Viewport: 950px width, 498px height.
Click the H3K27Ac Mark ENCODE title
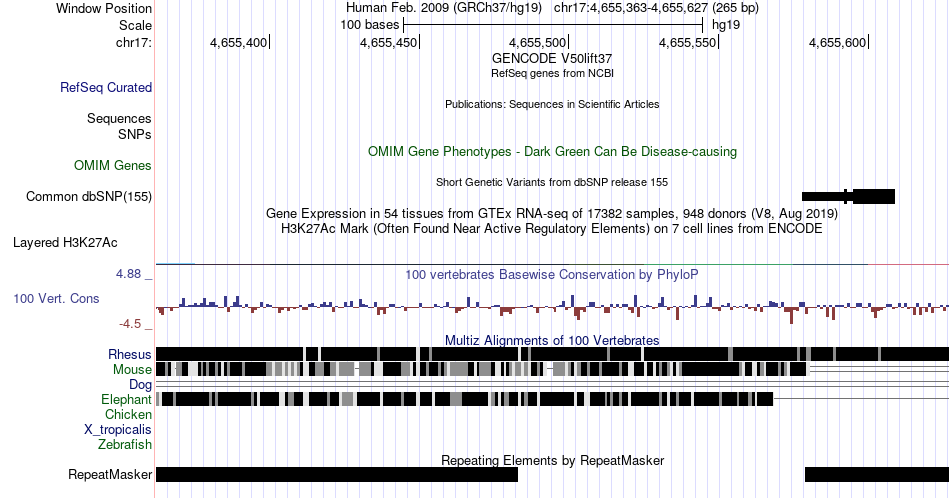(552, 228)
